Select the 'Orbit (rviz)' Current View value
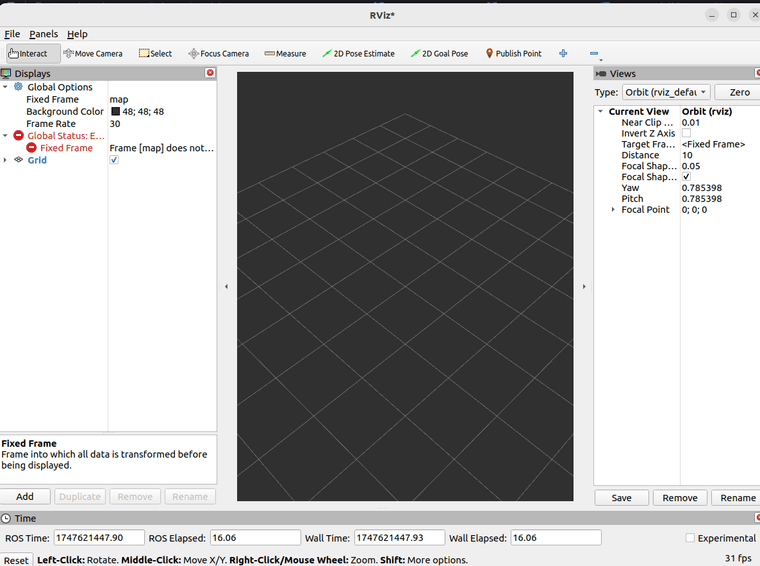Viewport: 760px width, 566px height. click(707, 111)
